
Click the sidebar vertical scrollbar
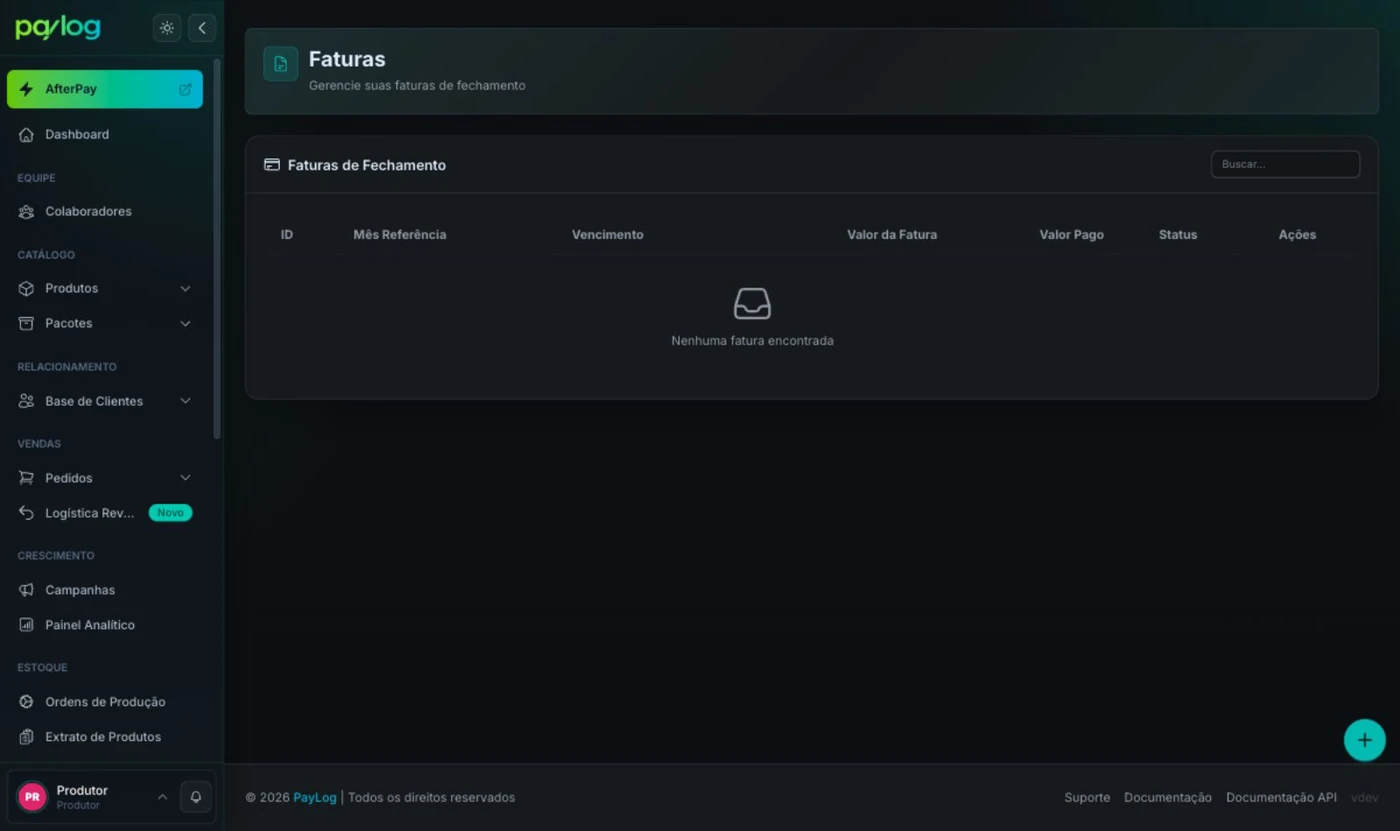(x=217, y=248)
